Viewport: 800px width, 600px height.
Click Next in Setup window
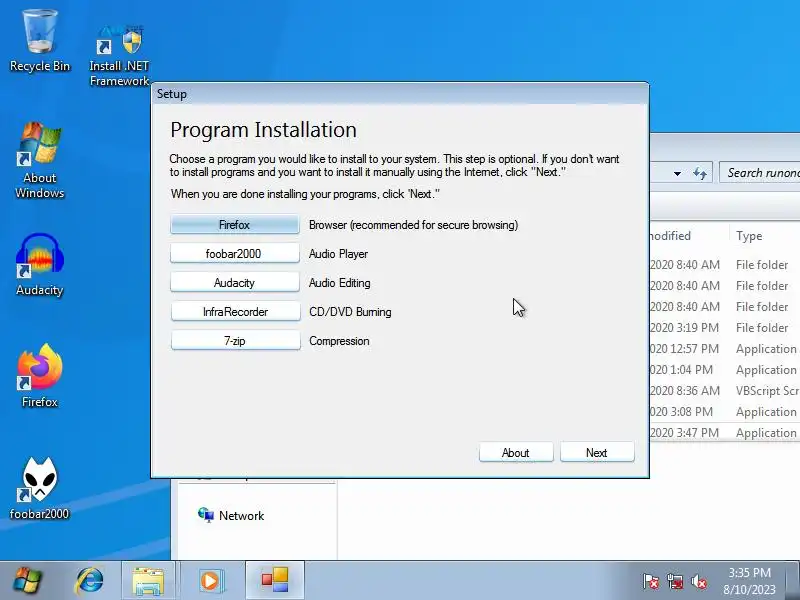pyautogui.click(x=597, y=453)
